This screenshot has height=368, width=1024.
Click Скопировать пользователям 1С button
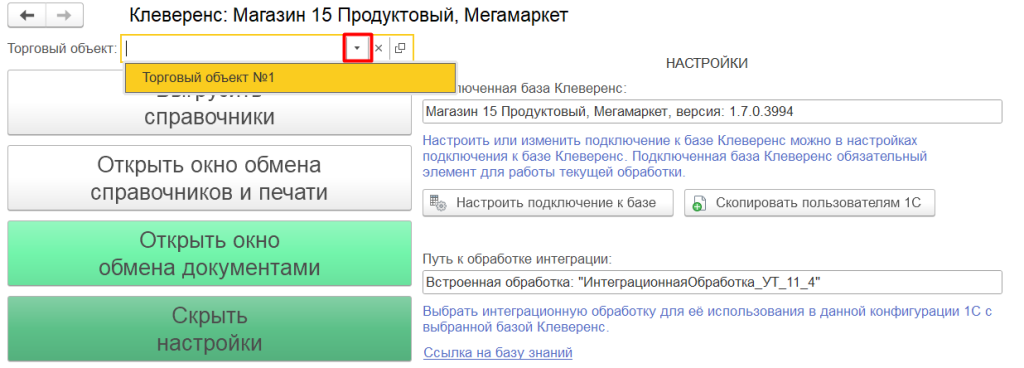click(810, 202)
